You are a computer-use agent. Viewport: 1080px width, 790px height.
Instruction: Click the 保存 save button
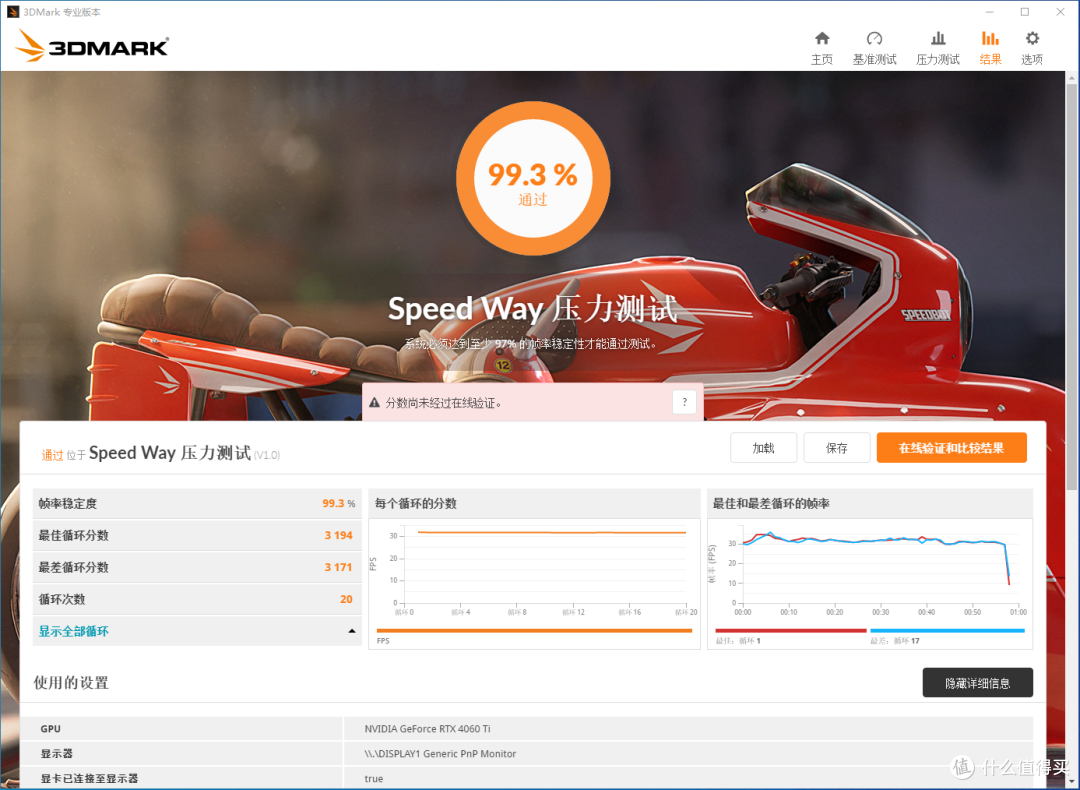click(x=837, y=448)
